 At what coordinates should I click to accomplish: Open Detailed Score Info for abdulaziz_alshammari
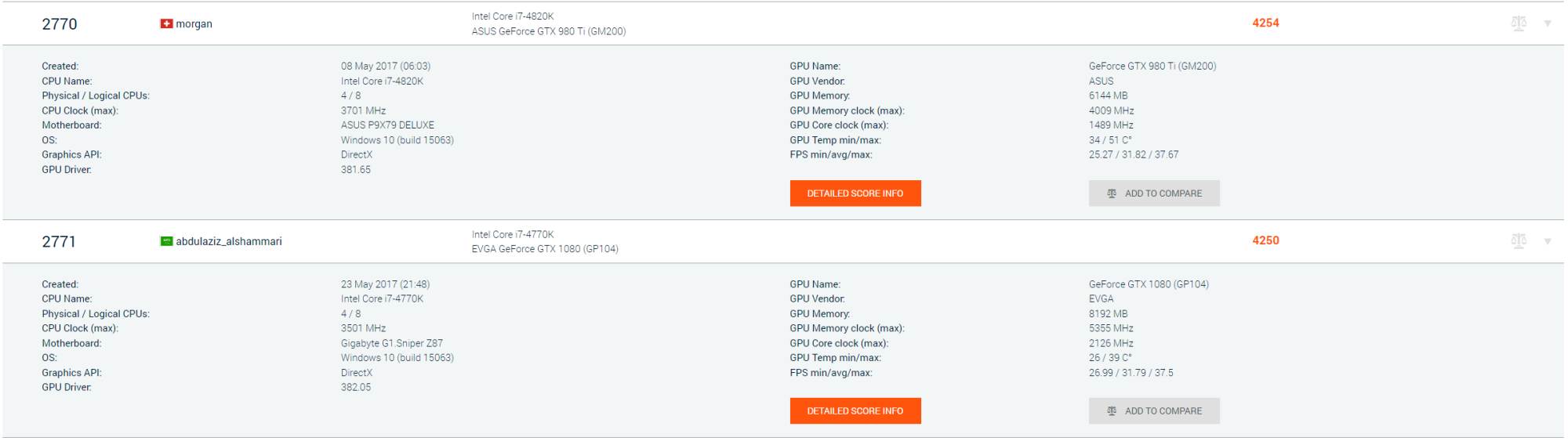855,411
